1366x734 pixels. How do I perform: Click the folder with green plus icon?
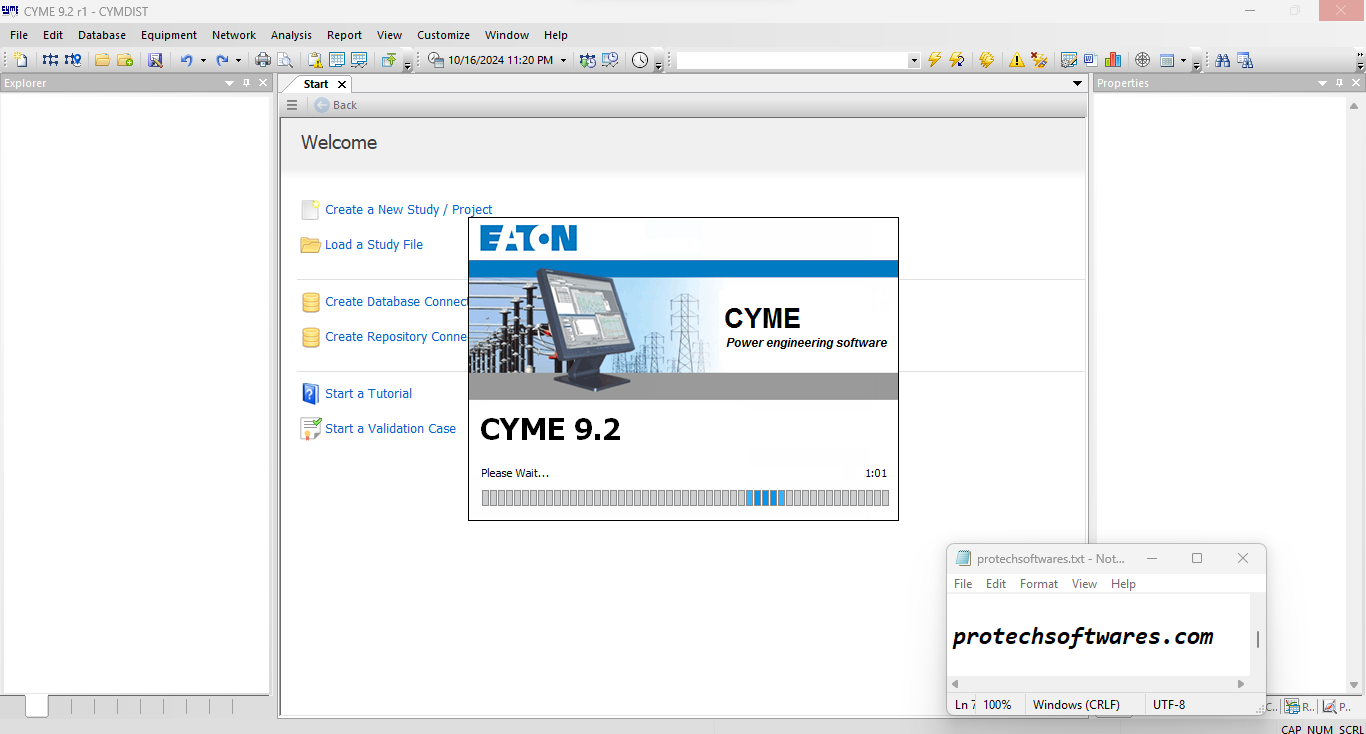point(125,60)
